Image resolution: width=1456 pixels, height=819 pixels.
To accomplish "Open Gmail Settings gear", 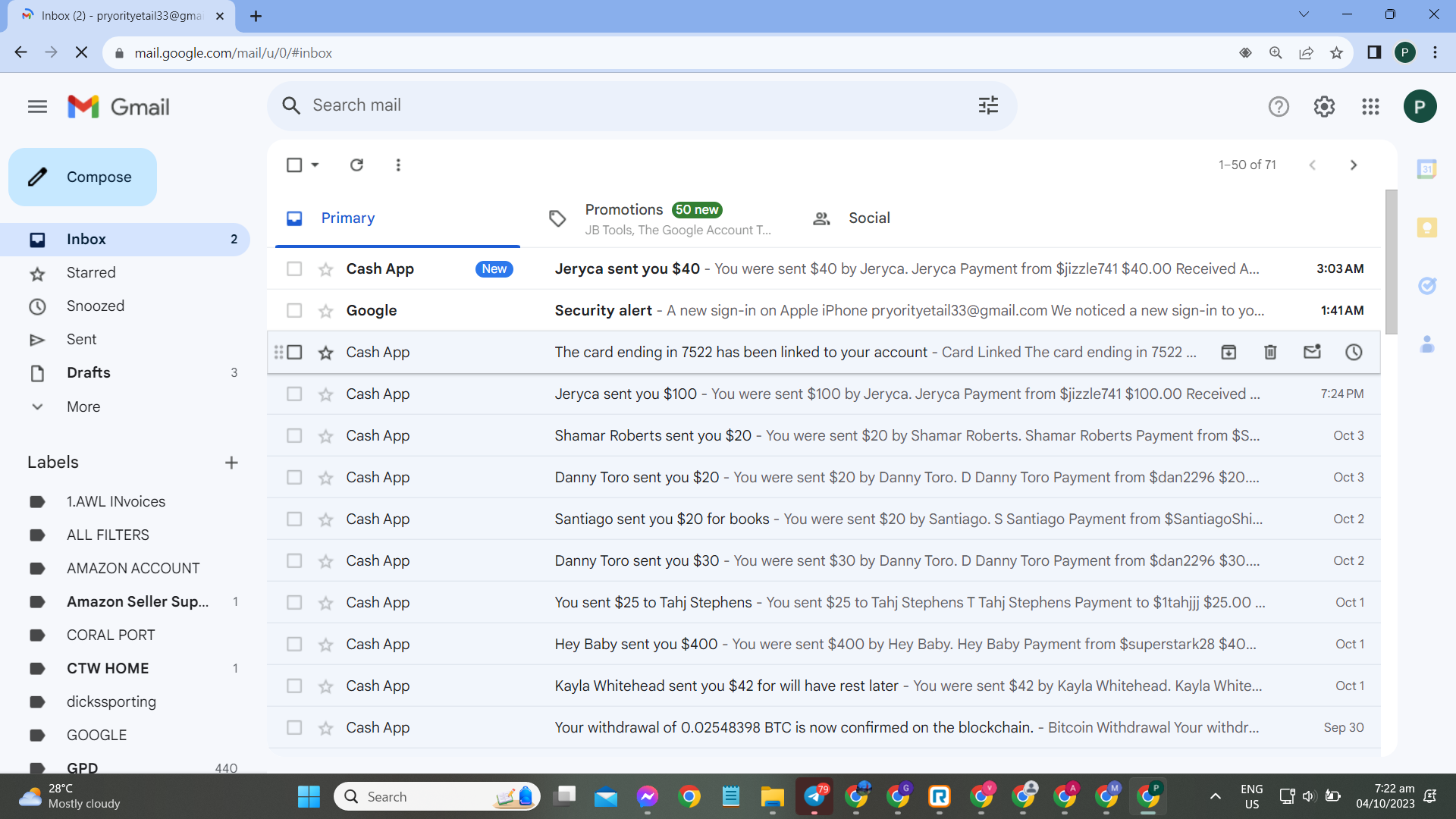I will coord(1324,107).
